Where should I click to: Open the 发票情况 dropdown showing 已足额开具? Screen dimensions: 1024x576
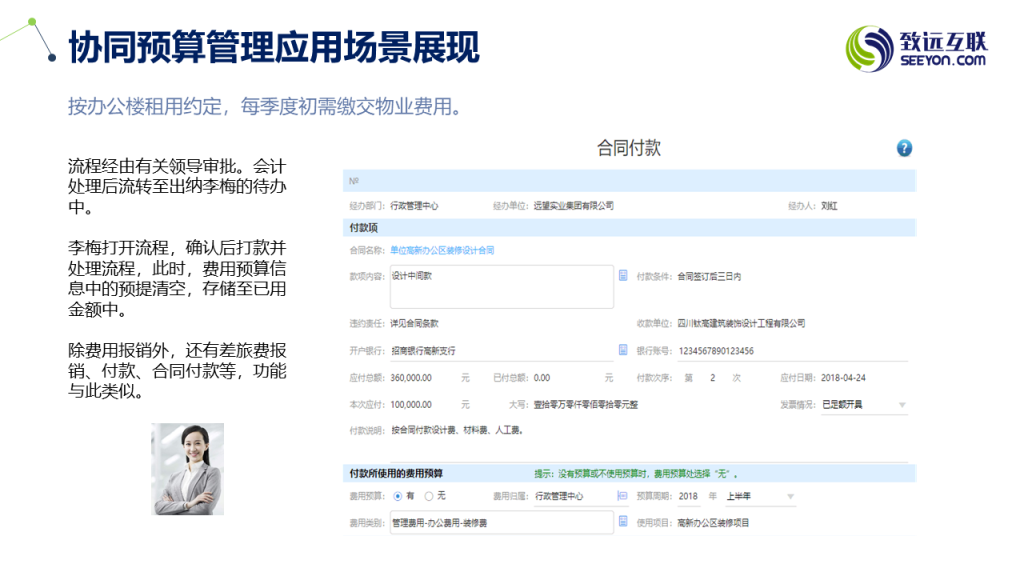point(864,405)
